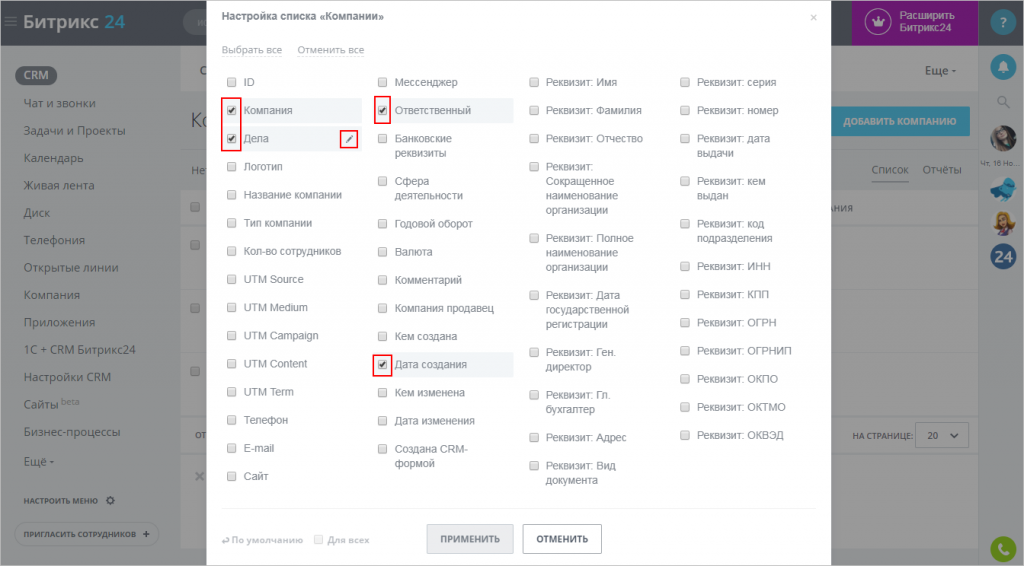1024x566 pixels.
Task: Click the ПРИМЕНИТЬ button
Action: 470,539
